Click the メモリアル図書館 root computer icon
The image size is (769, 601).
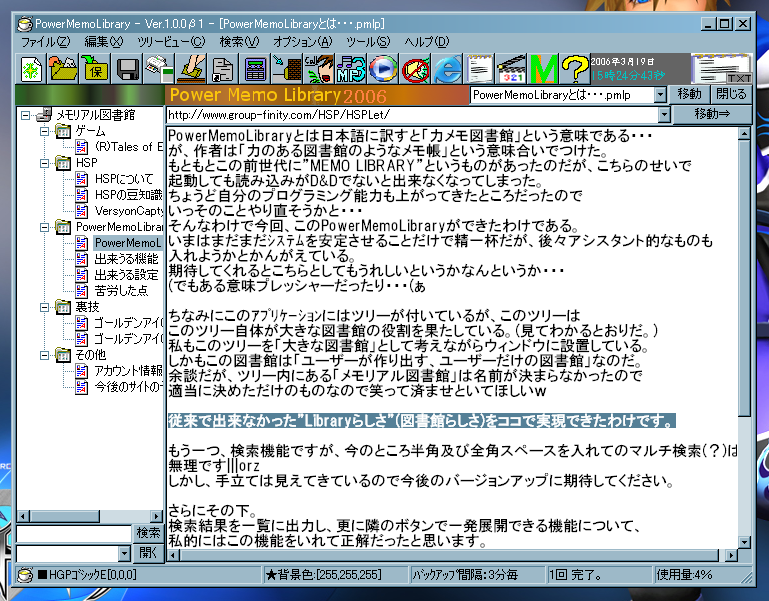click(44, 115)
